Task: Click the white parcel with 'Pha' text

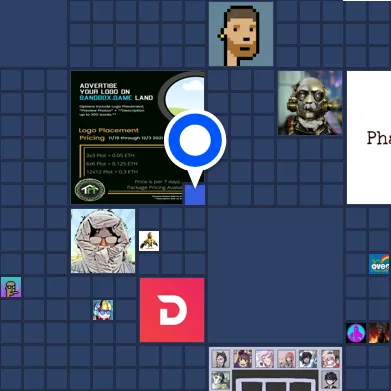Action: [369, 137]
